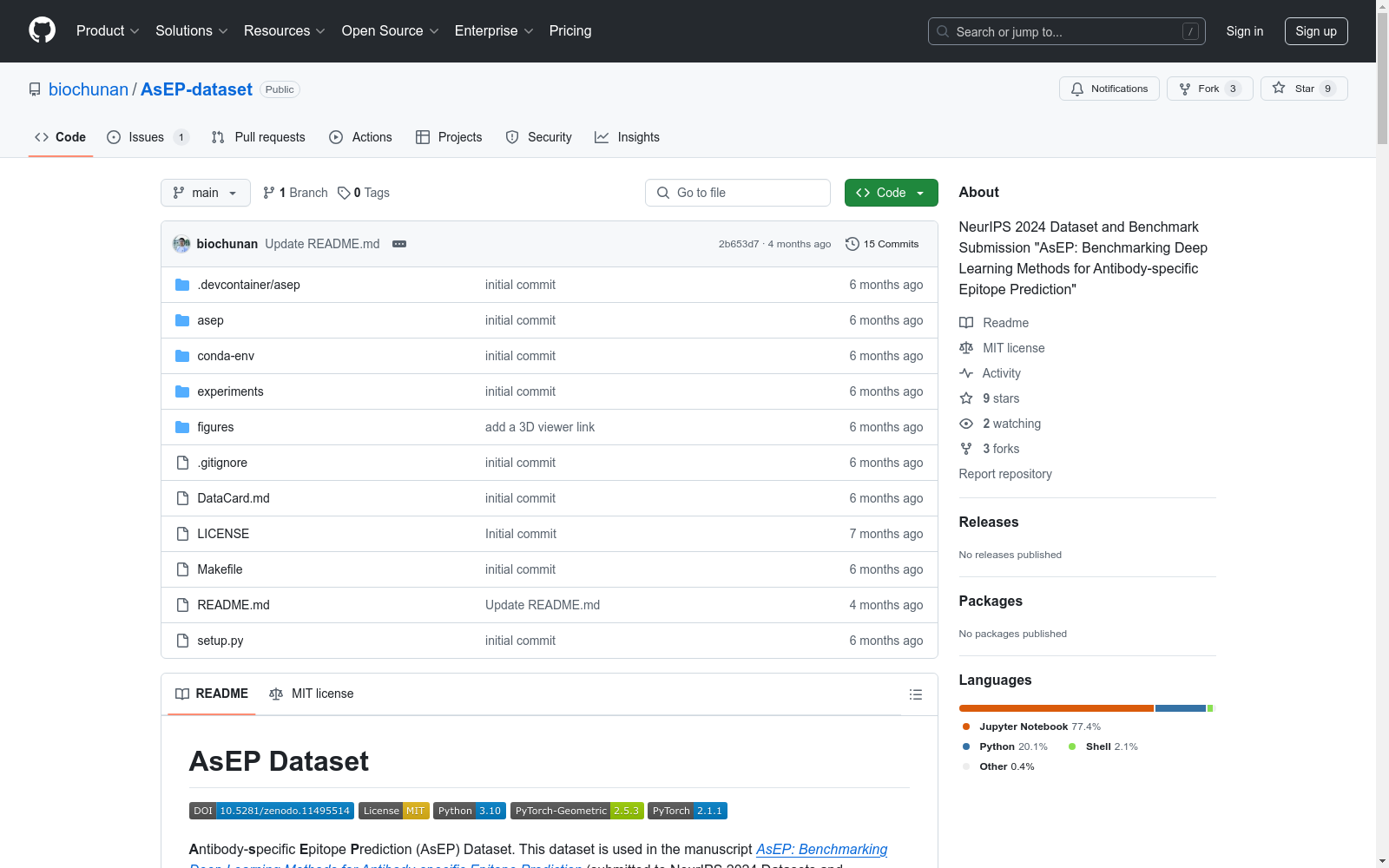1389x868 pixels.
Task: Click the Go to file search box
Action: tap(738, 193)
